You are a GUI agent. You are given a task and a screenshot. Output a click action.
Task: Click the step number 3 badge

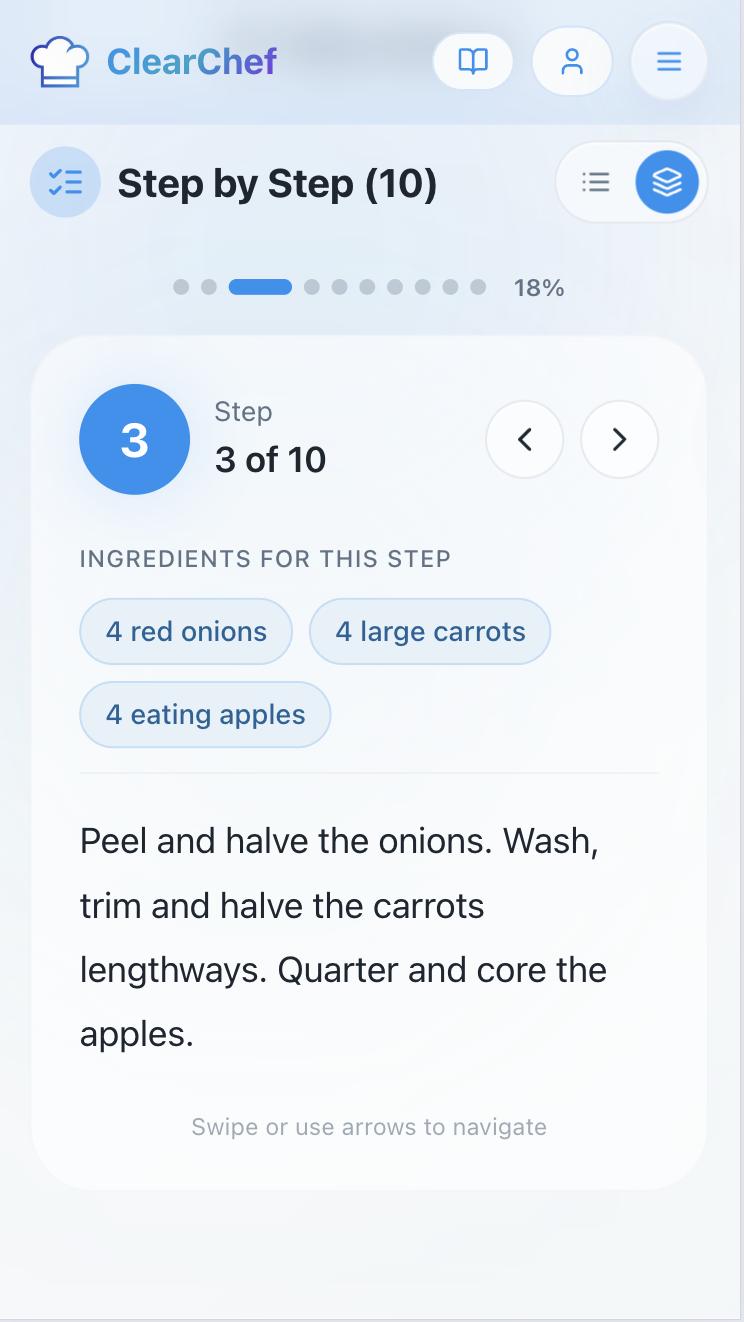click(134, 439)
